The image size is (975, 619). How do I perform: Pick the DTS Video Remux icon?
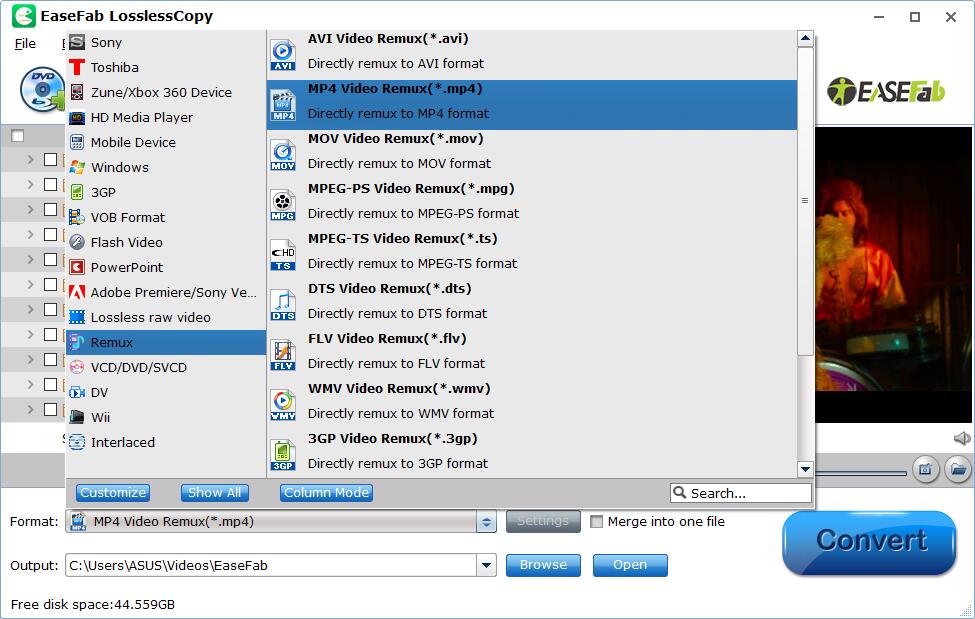[x=283, y=305]
